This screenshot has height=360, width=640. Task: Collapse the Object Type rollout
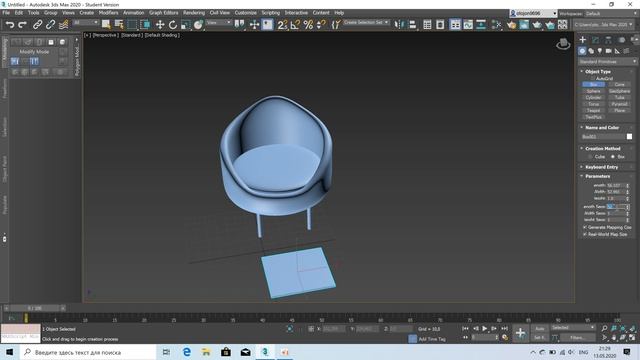pos(598,71)
